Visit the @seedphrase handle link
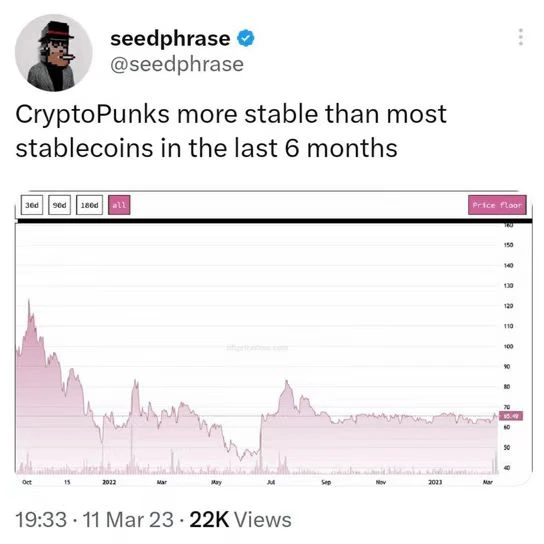 (177, 64)
